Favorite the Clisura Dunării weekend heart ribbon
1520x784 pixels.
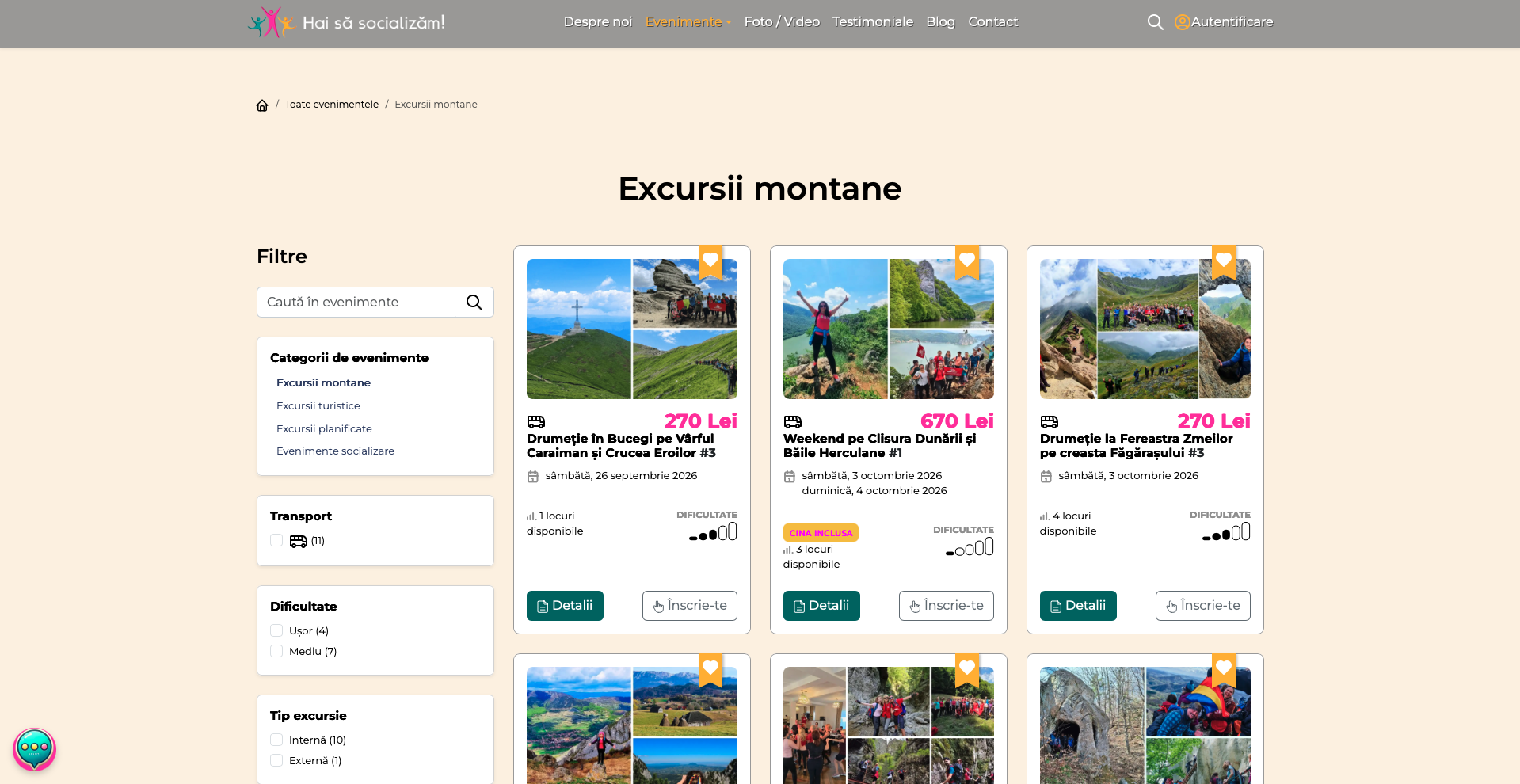click(967, 261)
